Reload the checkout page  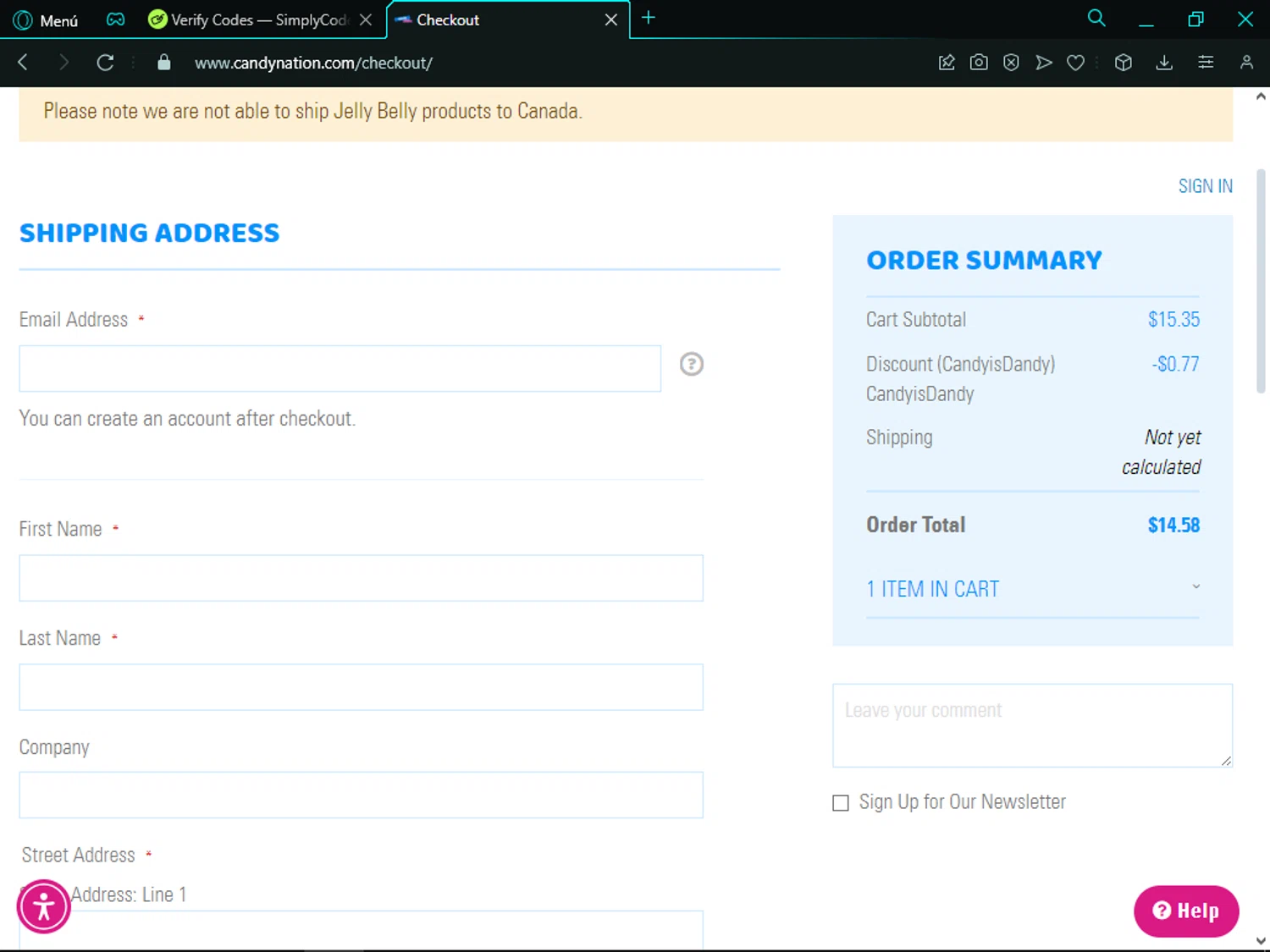click(105, 62)
